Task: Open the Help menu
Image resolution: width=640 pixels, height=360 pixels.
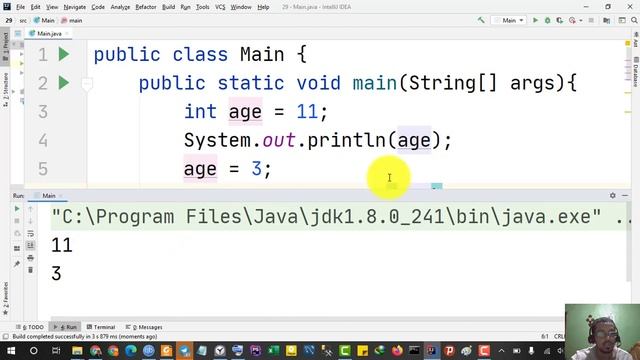Action: pos(263,7)
